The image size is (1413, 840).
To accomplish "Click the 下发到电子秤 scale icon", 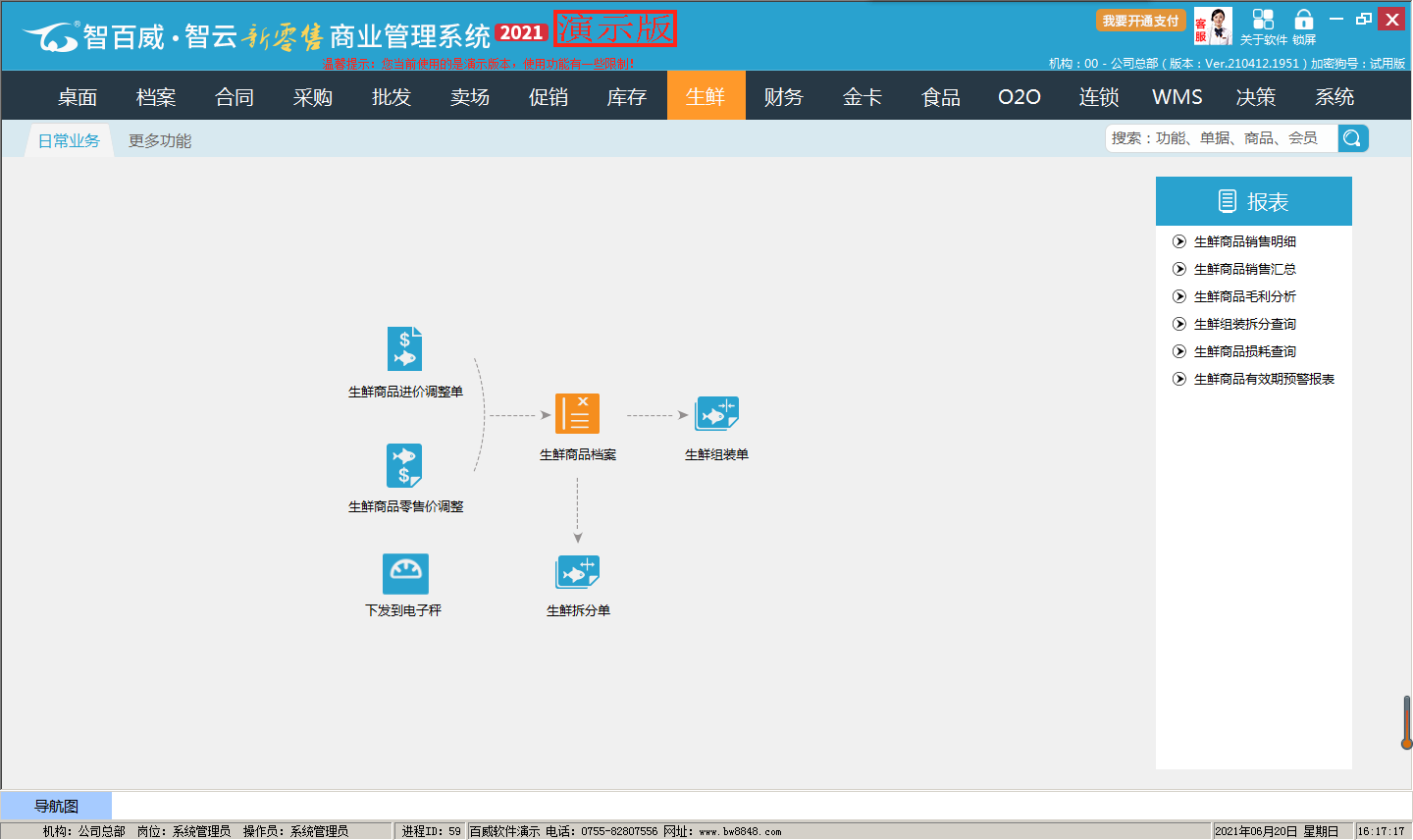I will click(x=405, y=574).
